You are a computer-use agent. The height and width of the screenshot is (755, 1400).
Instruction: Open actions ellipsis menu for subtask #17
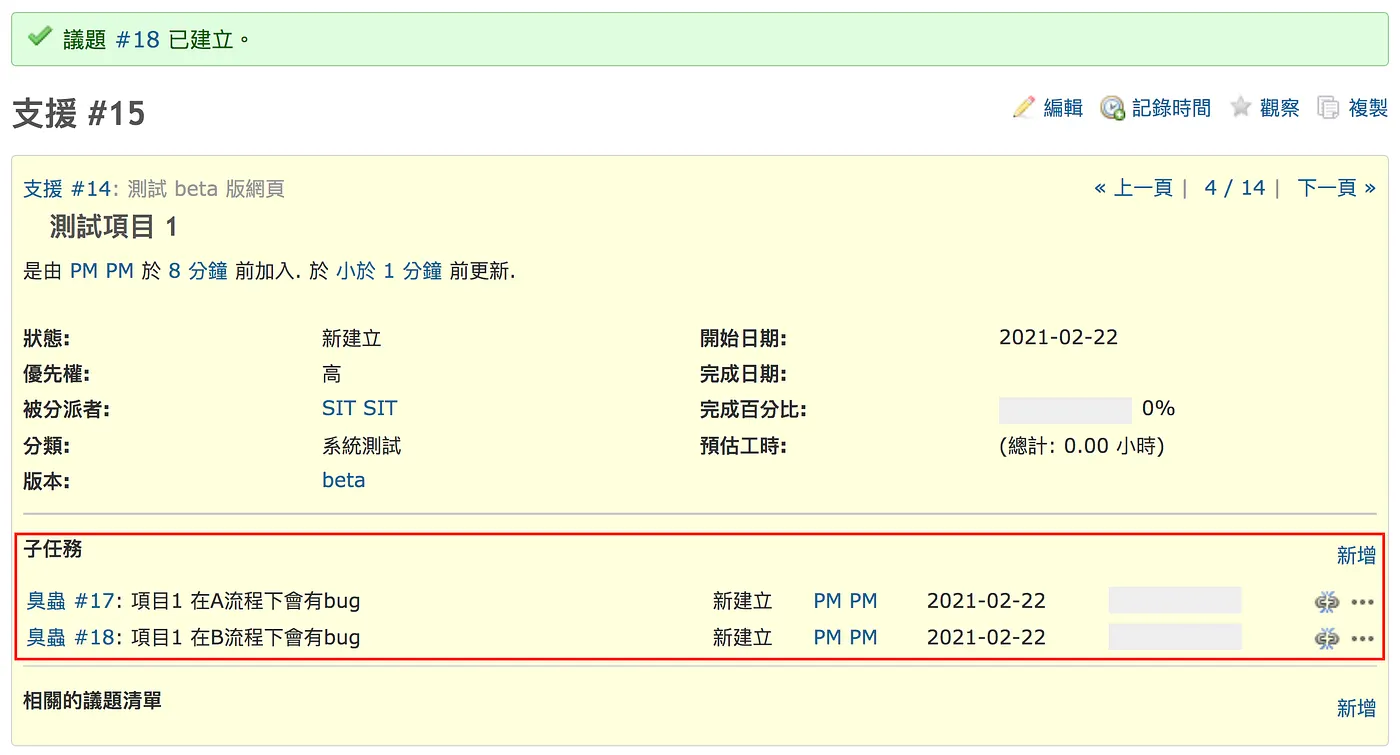1362,602
